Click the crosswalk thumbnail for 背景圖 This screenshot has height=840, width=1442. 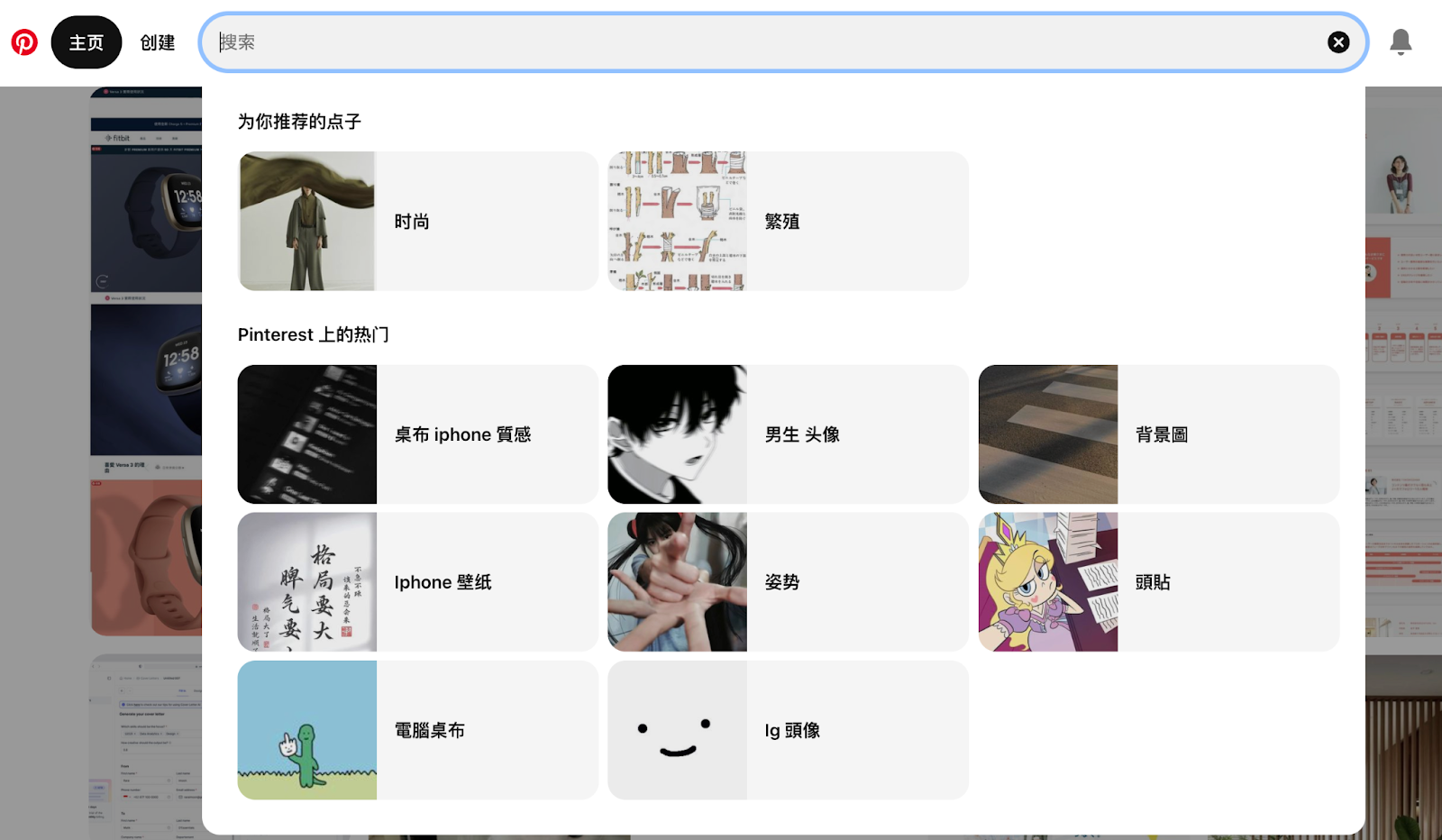pyautogui.click(x=1048, y=434)
